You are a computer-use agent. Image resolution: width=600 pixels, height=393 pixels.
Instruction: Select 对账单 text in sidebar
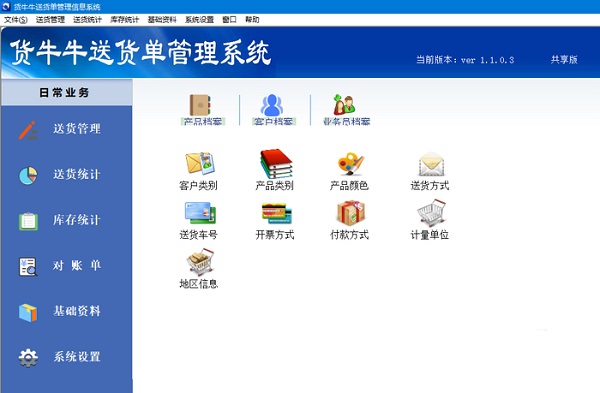coord(77,265)
